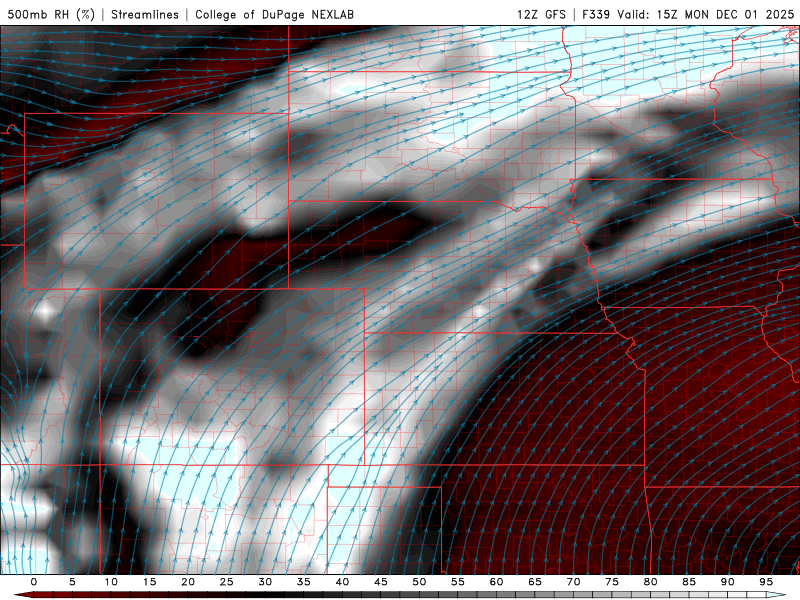Viewport: 800px width, 600px height.
Task: Click the color scale label "40"
Action: [342, 582]
